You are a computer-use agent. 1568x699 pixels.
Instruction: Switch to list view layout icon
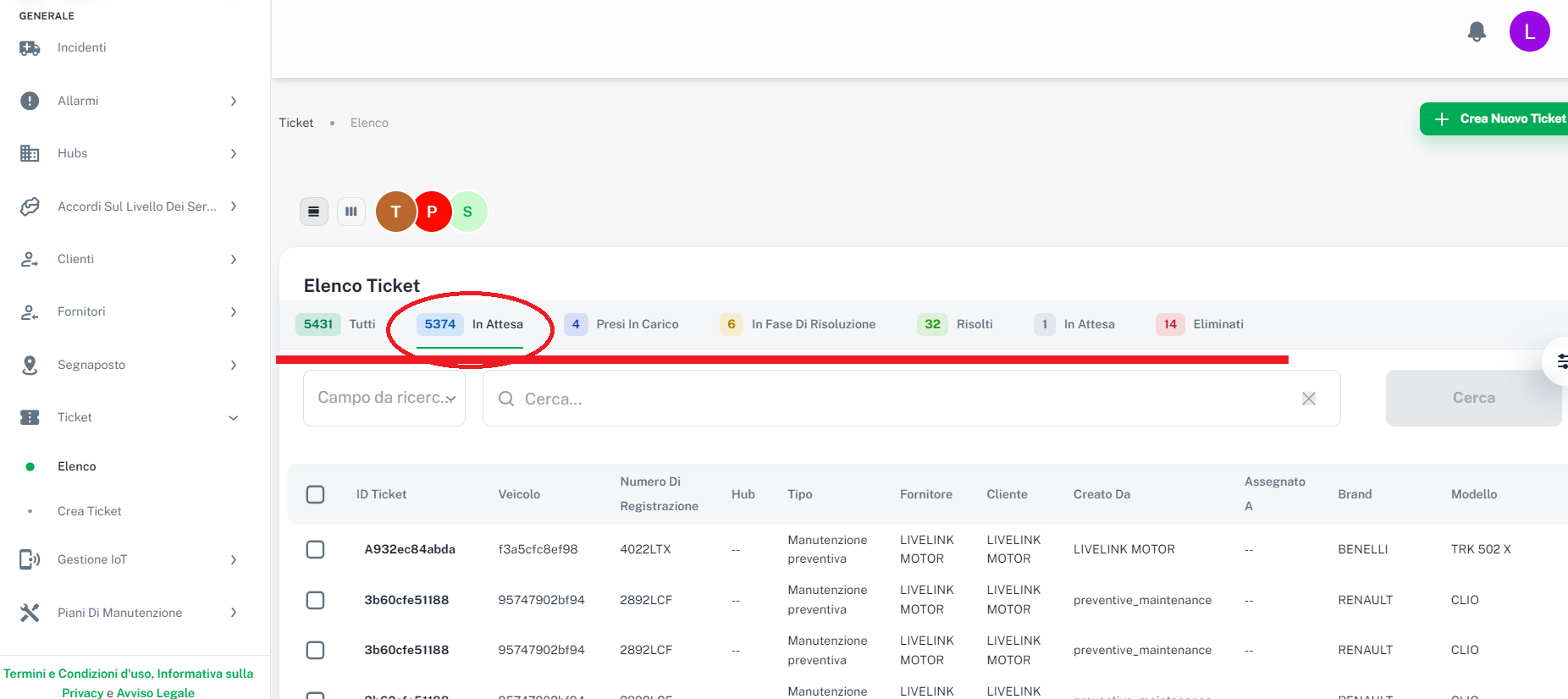[314, 212]
